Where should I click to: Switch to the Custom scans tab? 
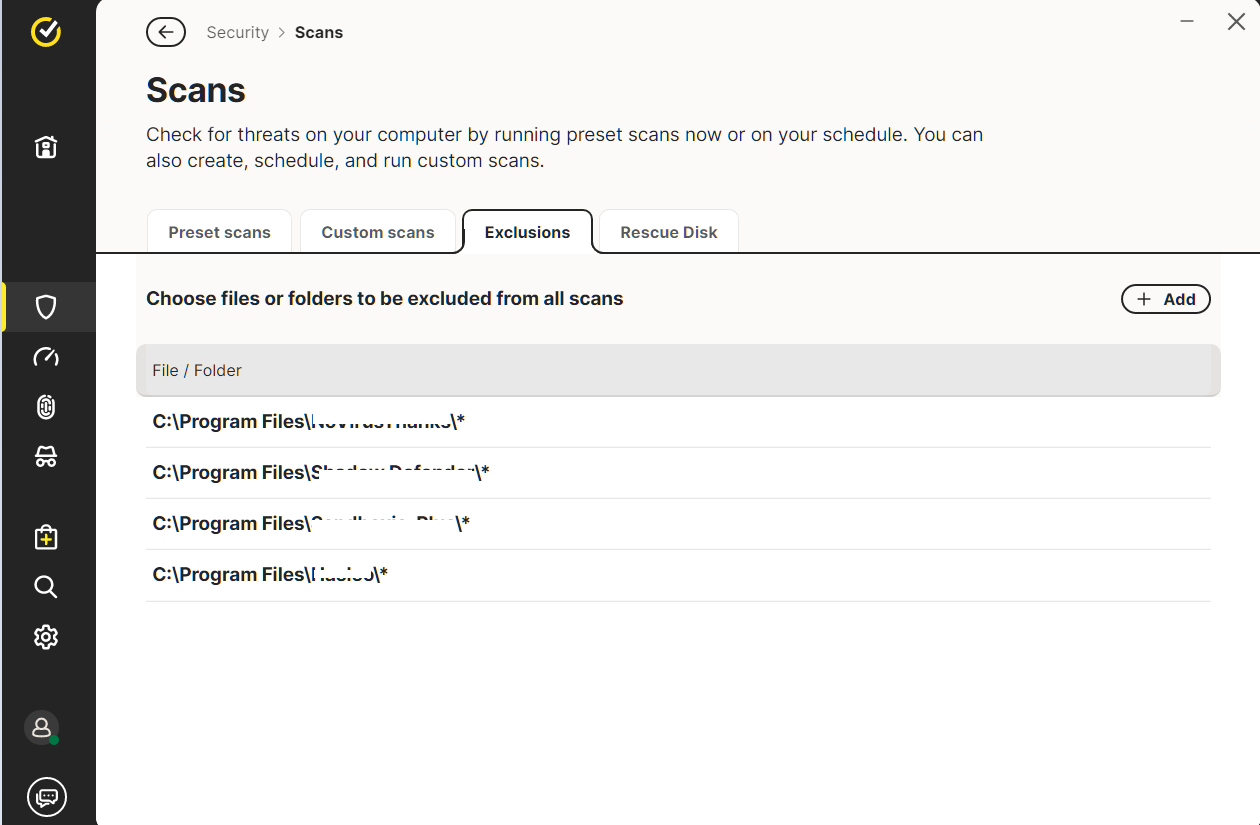378,232
